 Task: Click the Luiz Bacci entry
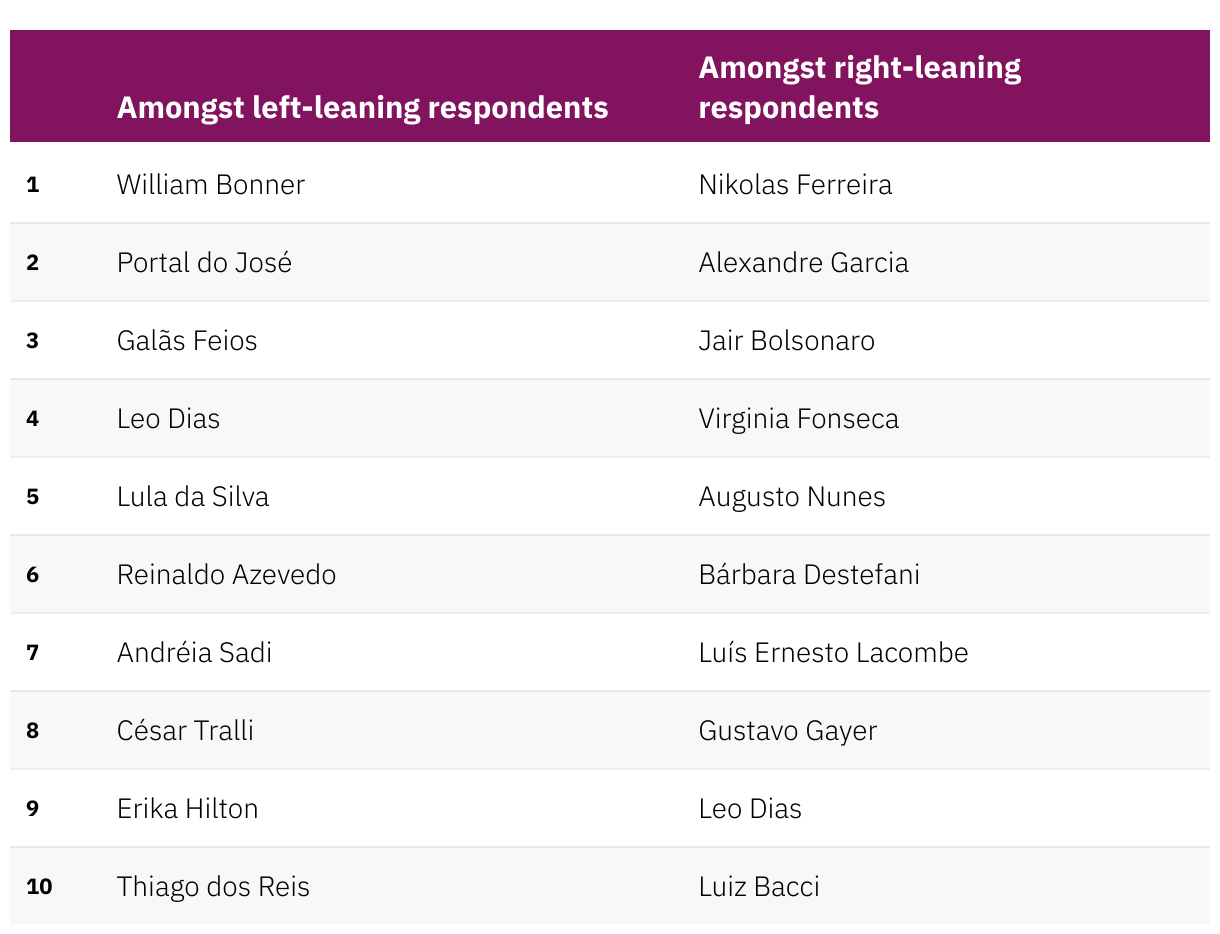coord(759,887)
